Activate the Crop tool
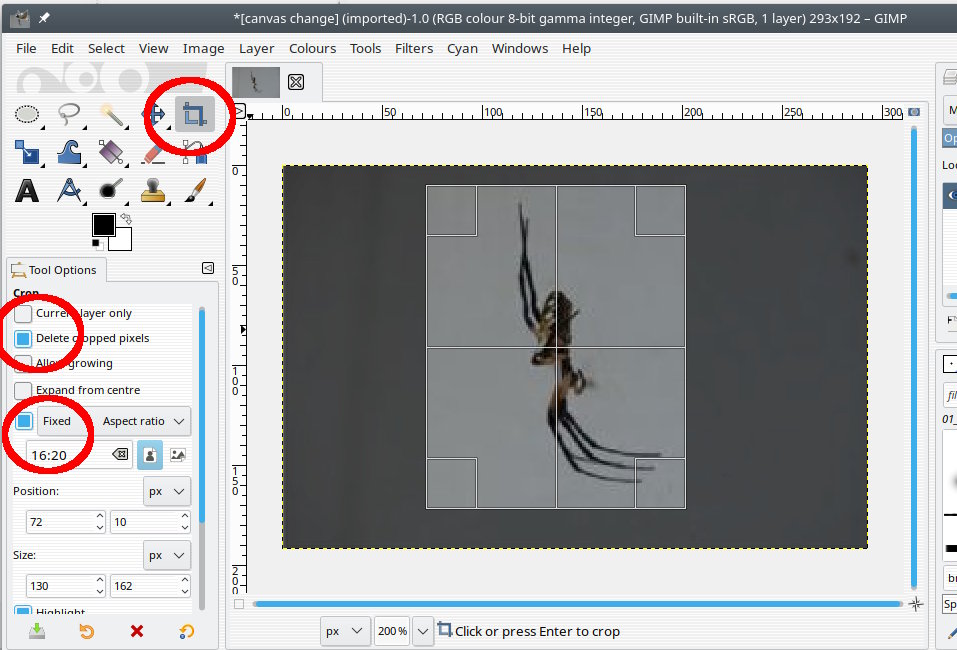 pyautogui.click(x=194, y=115)
